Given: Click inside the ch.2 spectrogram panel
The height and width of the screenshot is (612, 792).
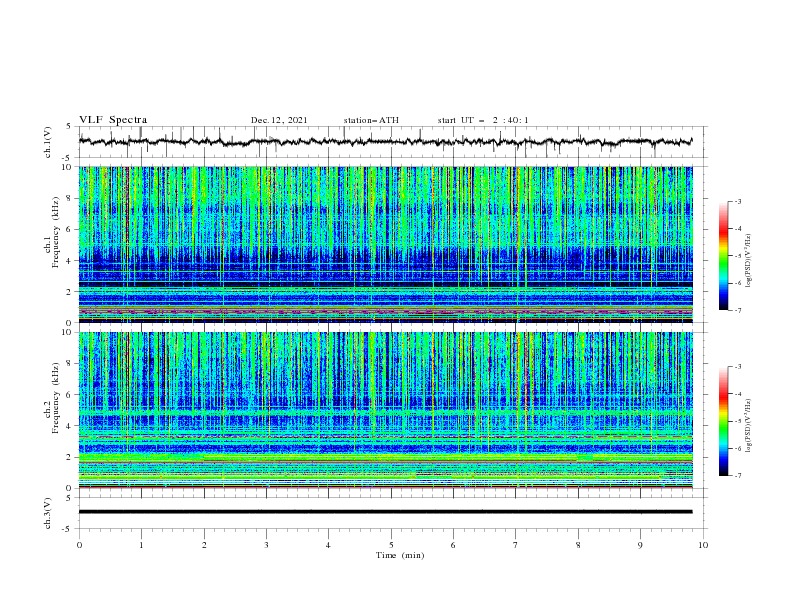Looking at the screenshot, I should coord(385,410).
